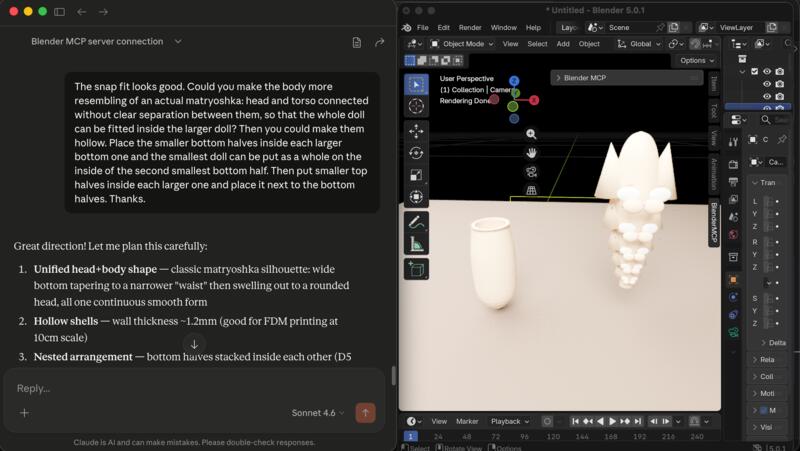The height and width of the screenshot is (451, 800).
Task: Open the Add menu in viewport header
Action: coord(563,44)
